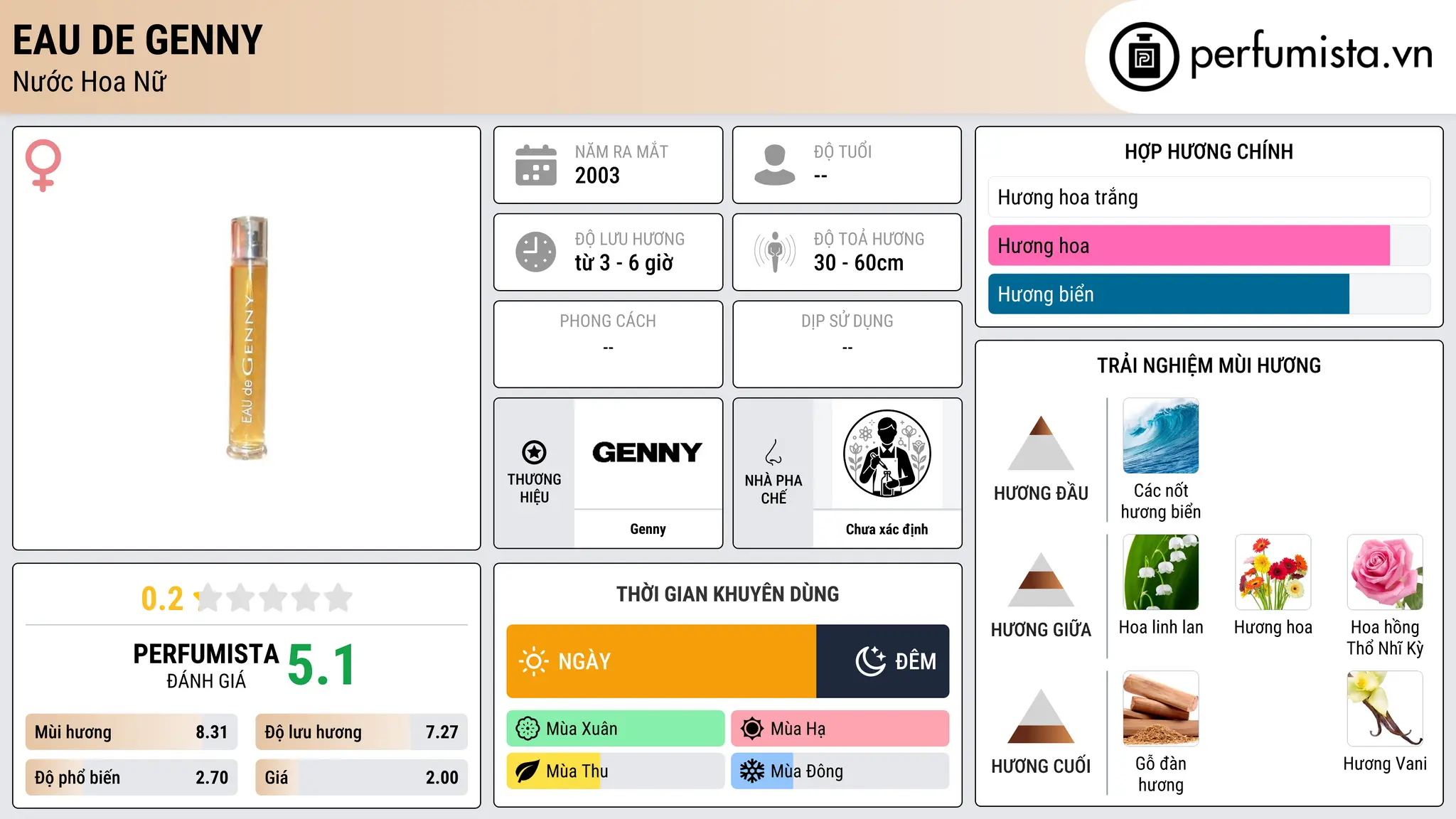Click the Mùa Thu season bar

[616, 771]
